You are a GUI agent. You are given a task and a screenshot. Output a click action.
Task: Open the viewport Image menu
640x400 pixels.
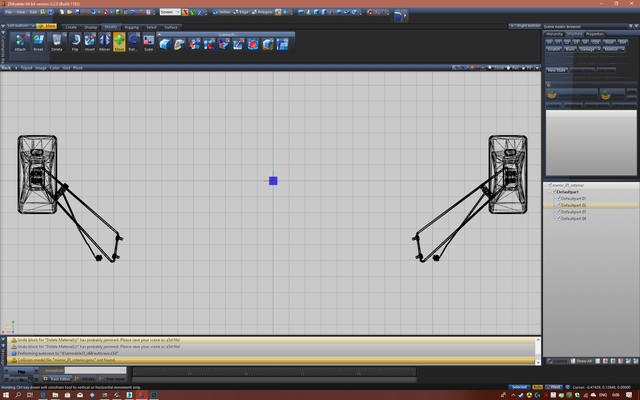click(x=41, y=68)
